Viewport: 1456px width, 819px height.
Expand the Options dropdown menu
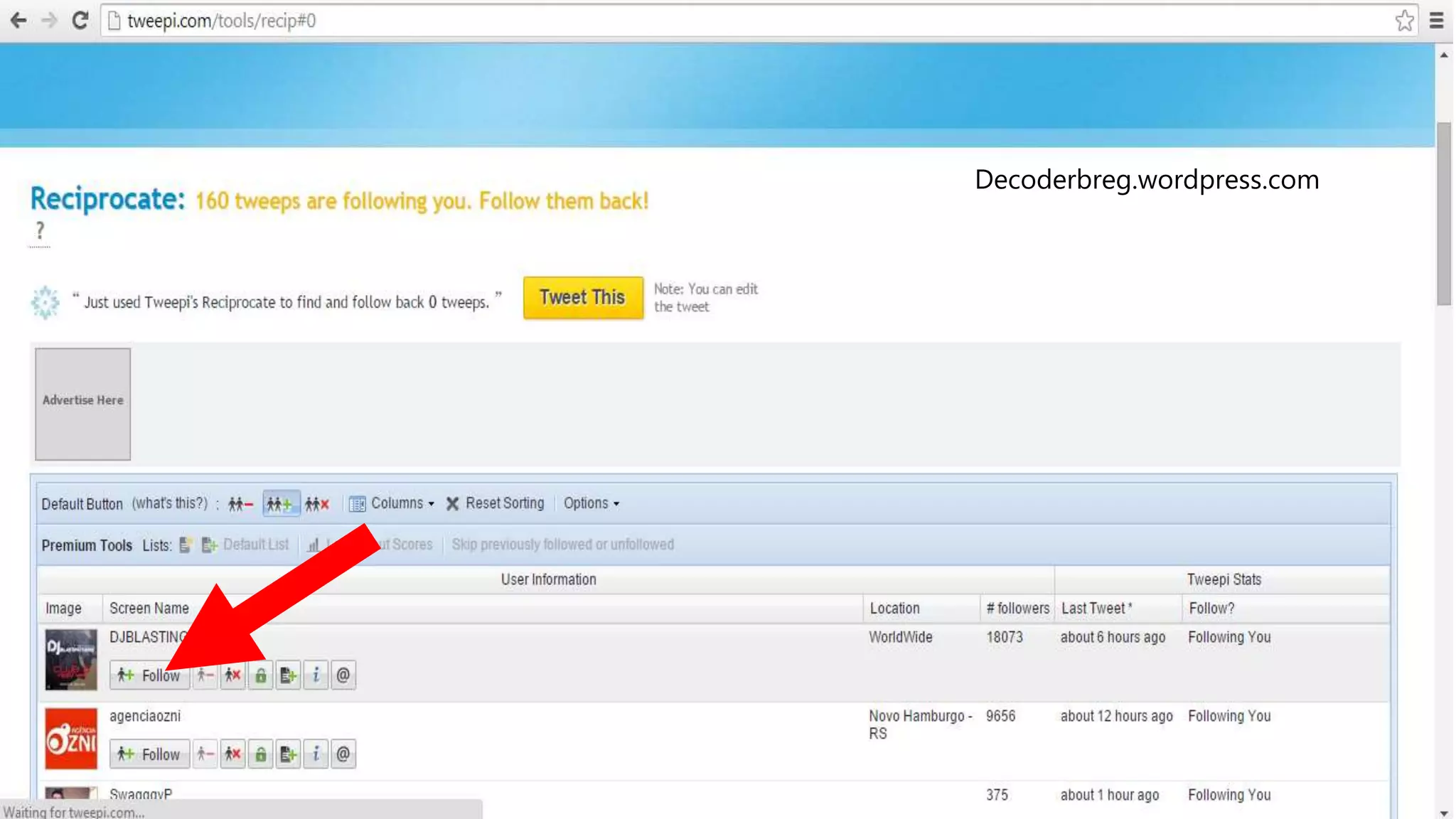pyautogui.click(x=591, y=503)
